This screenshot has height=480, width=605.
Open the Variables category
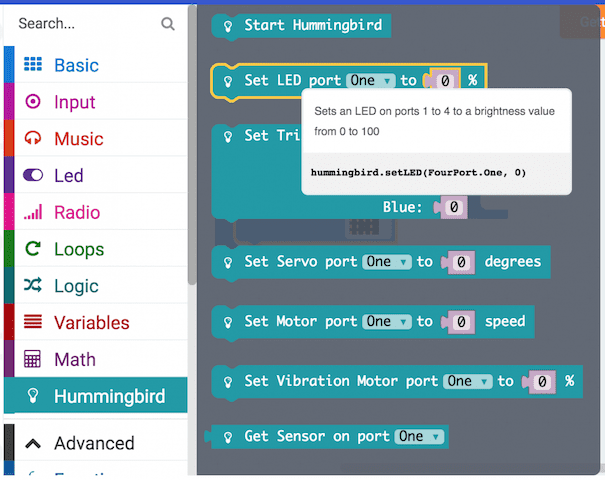pos(91,323)
